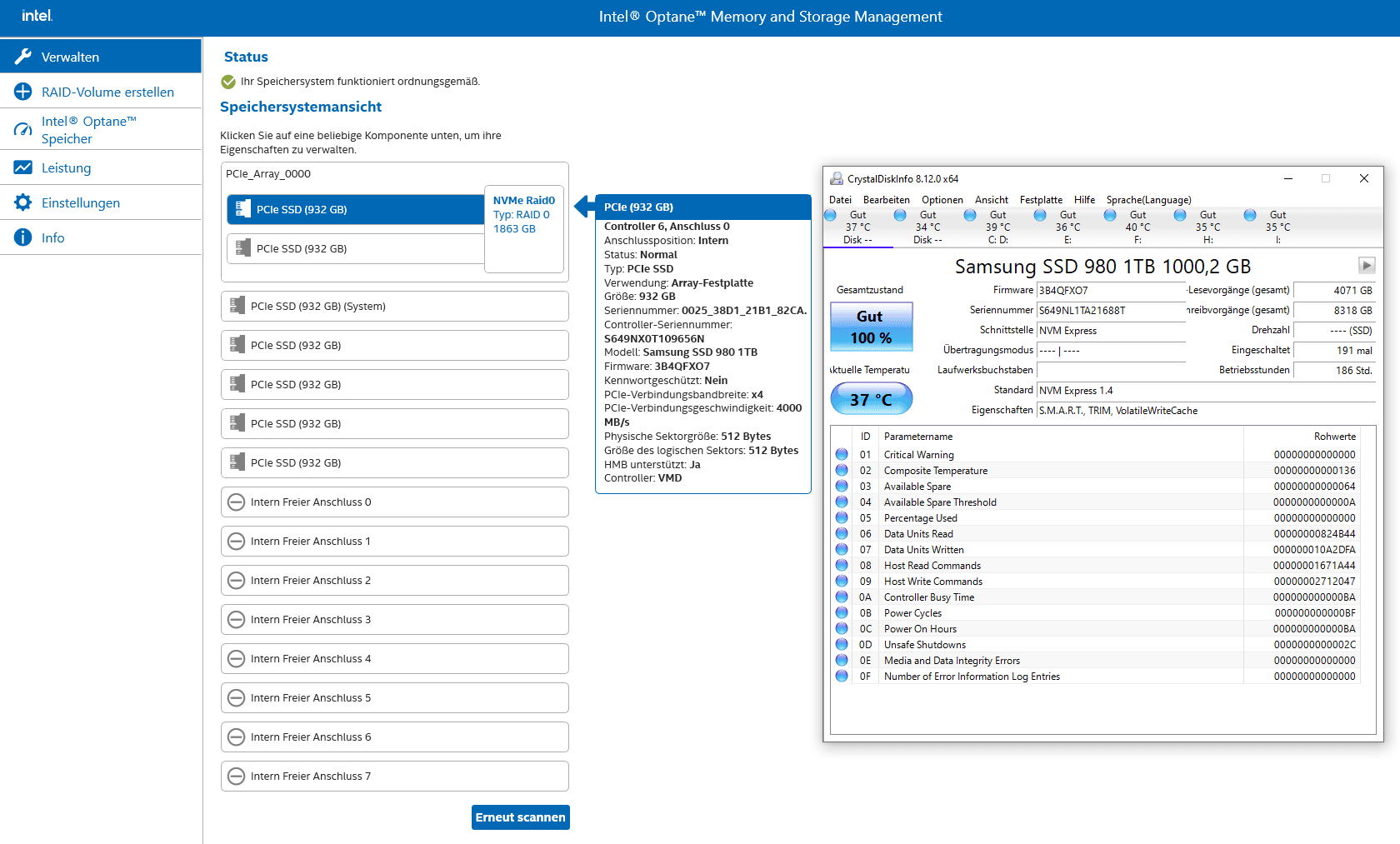The image size is (1400, 844).
Task: Select Intern Freier Anschluss 1
Action: (395, 542)
